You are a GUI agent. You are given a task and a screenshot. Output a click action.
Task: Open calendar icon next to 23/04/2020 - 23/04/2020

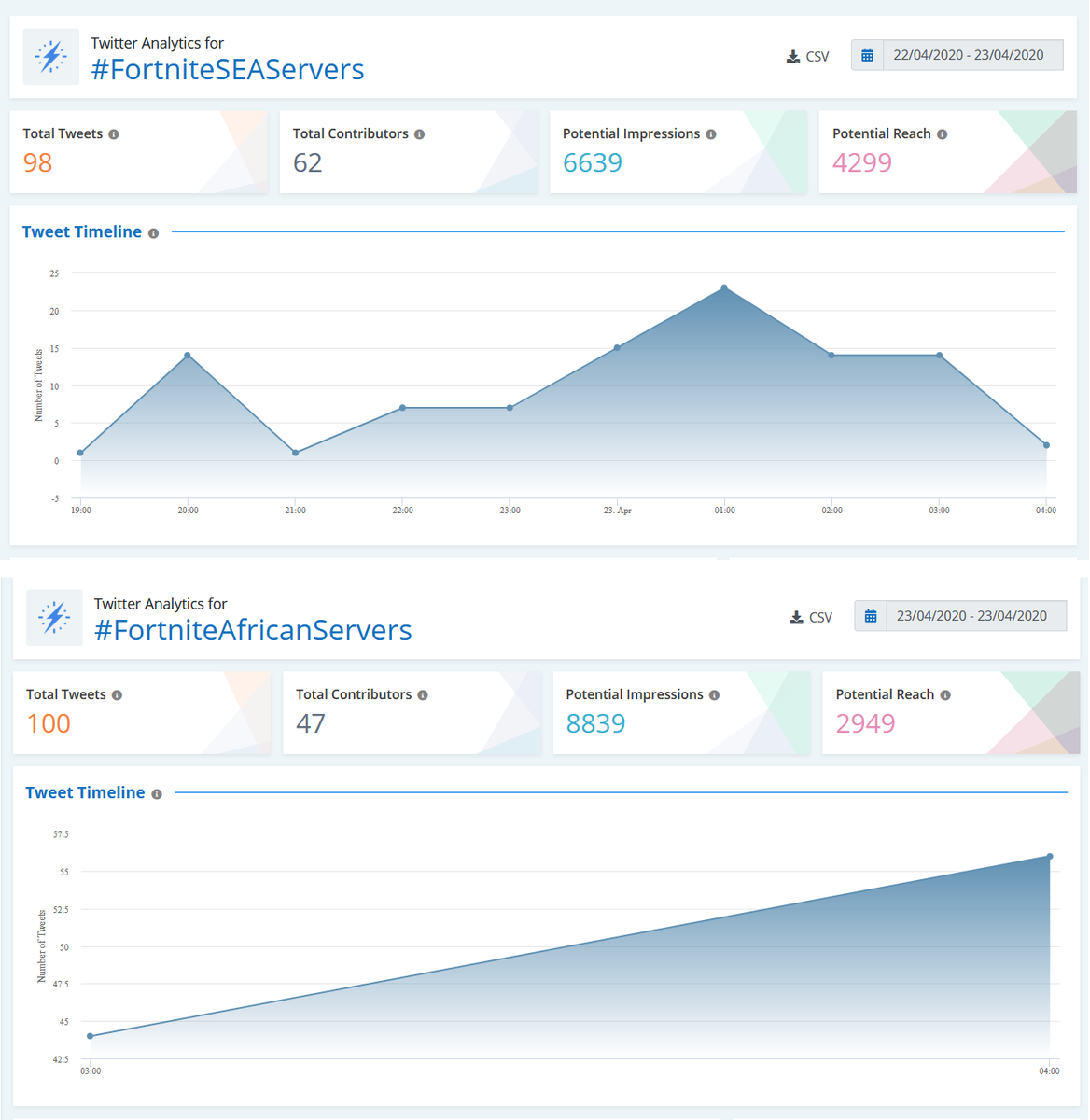870,616
